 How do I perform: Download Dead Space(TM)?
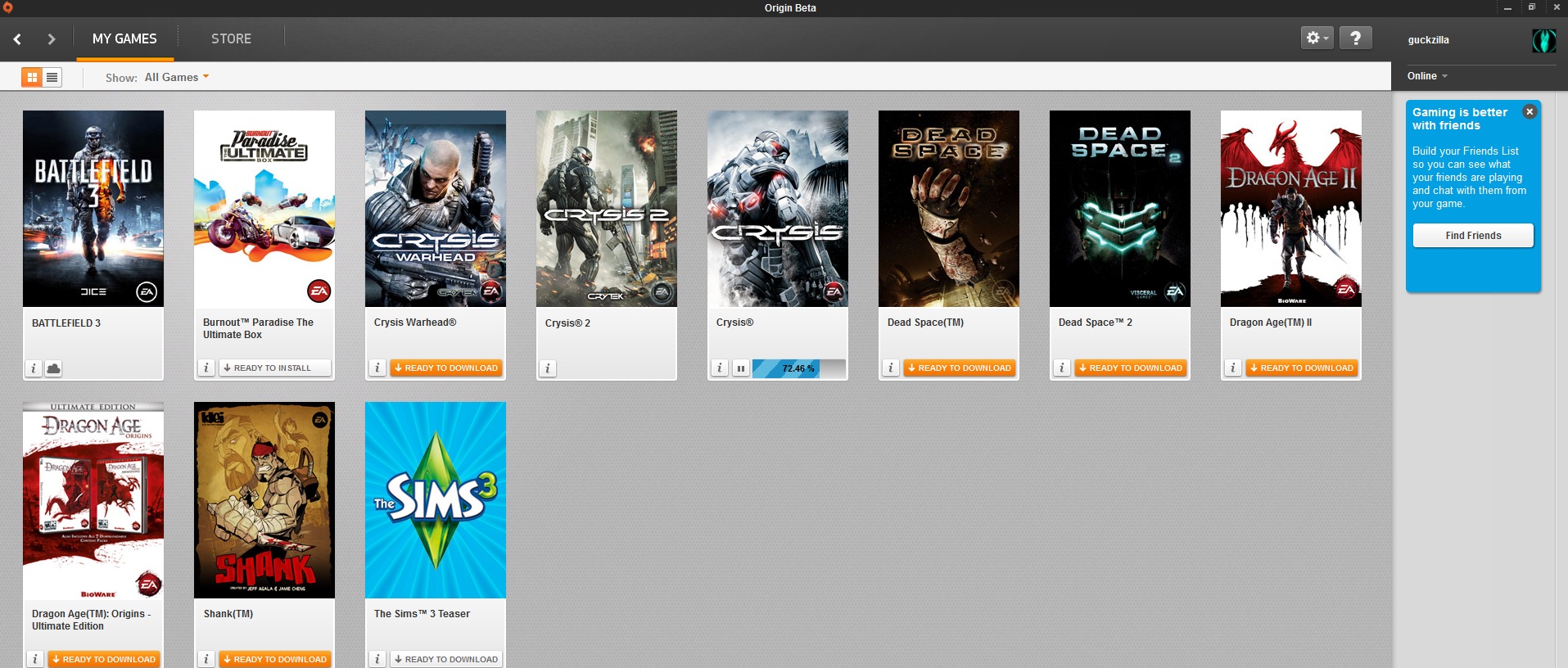coord(960,368)
